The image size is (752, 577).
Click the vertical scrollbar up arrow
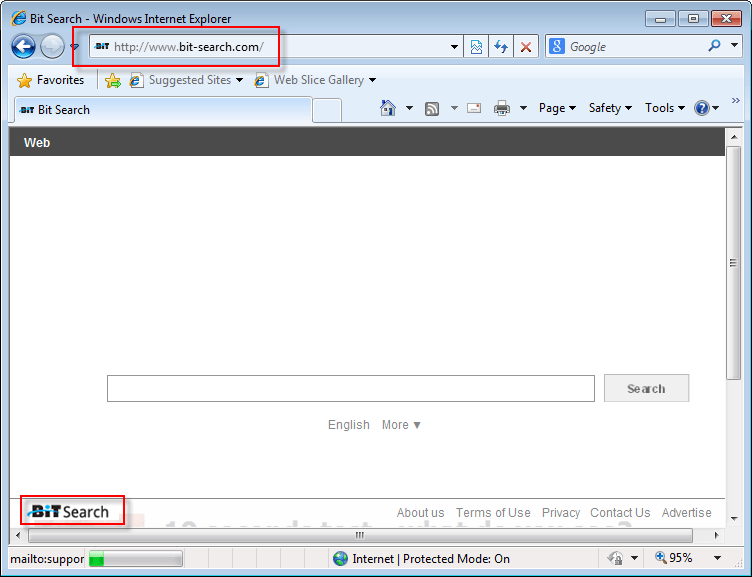(x=734, y=137)
